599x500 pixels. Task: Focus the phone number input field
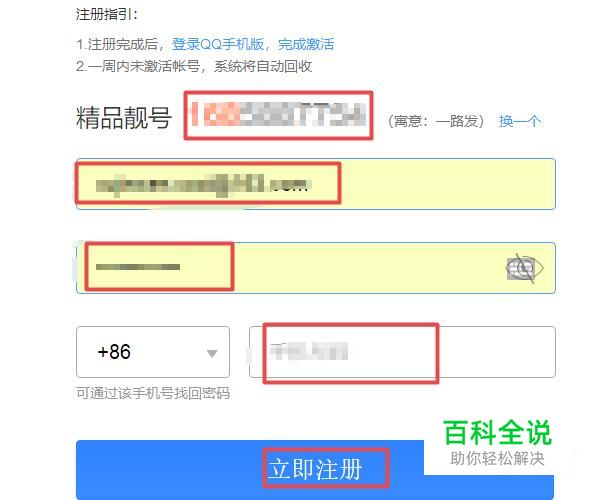pyautogui.click(x=402, y=352)
